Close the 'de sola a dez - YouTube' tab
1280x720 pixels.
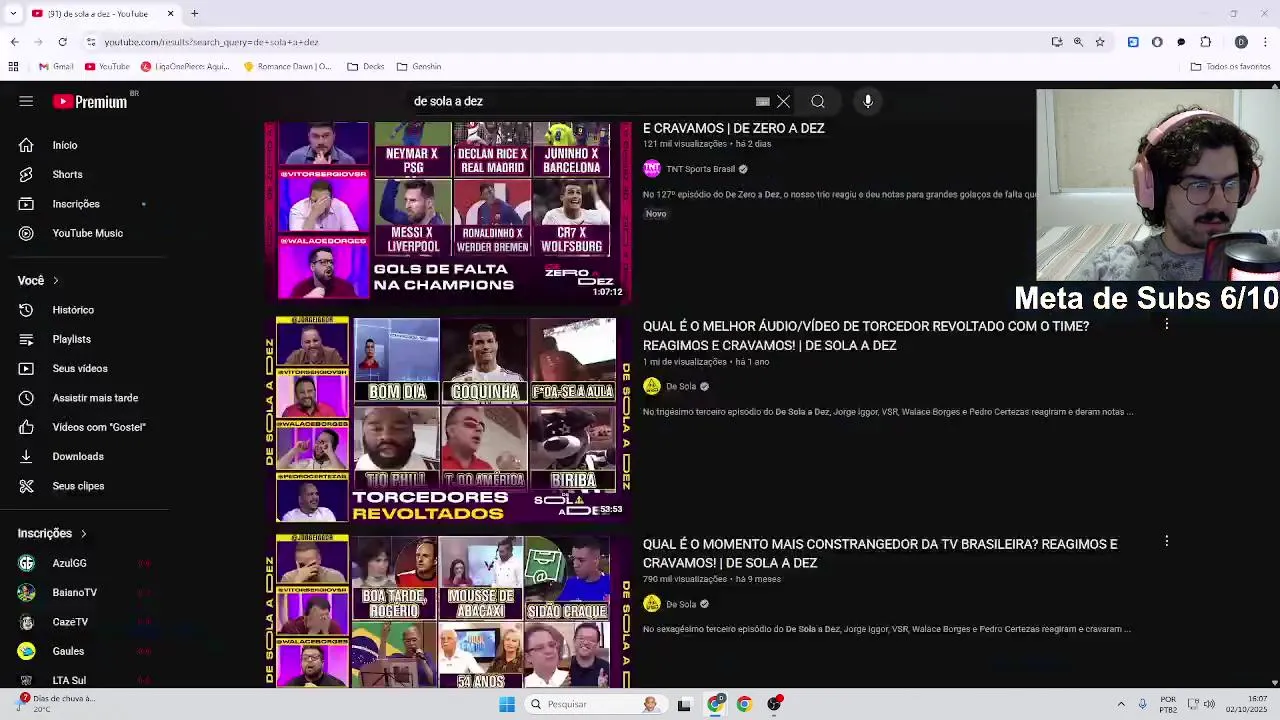170,14
